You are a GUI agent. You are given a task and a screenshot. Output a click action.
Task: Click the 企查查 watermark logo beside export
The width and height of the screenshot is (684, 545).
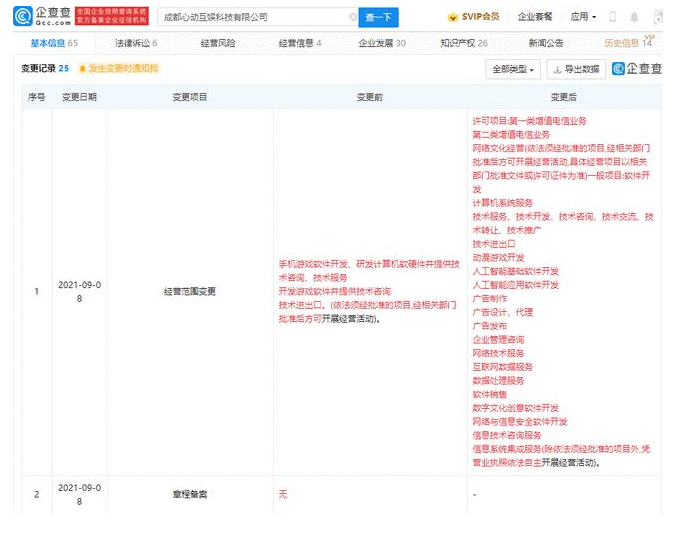pos(638,69)
